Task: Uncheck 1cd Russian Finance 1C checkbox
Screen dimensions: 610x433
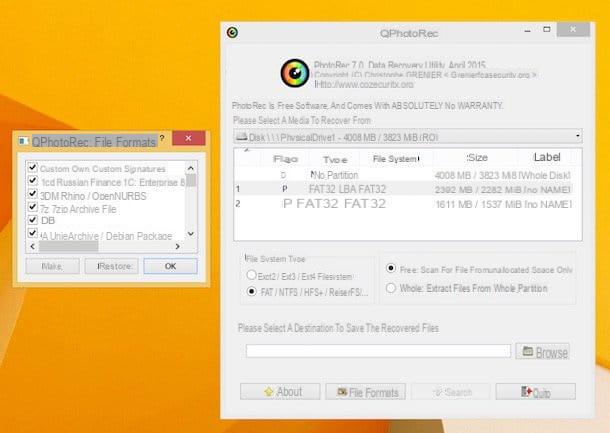Action: point(33,181)
